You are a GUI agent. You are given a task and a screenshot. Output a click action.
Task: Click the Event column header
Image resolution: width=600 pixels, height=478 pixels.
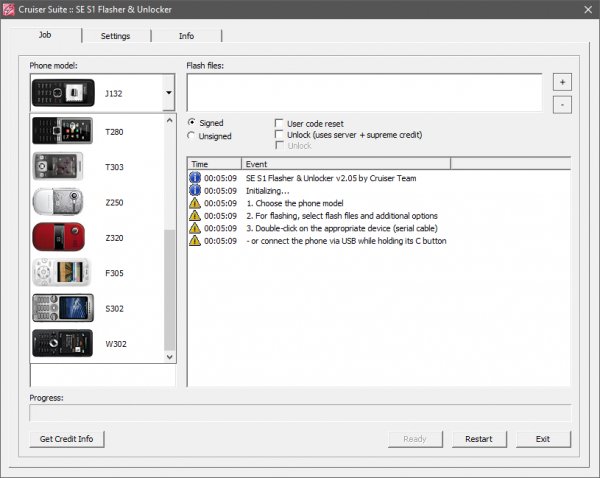pos(346,164)
